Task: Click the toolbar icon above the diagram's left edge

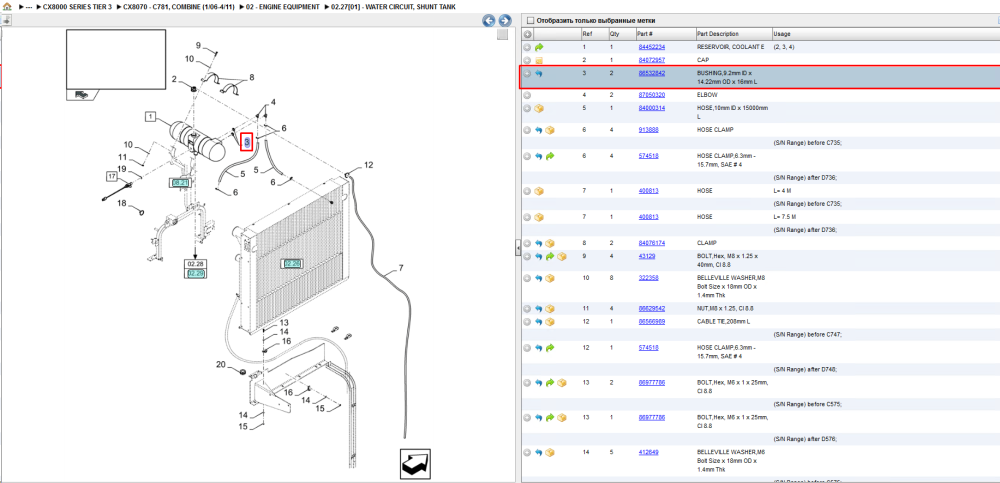Action: [6, 20]
